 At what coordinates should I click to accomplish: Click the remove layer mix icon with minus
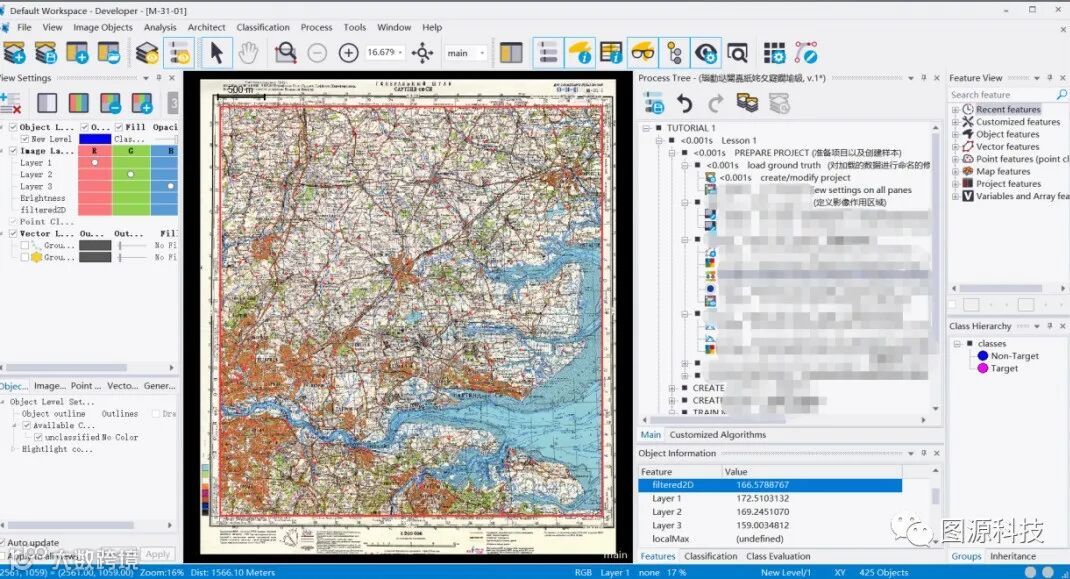(111, 103)
